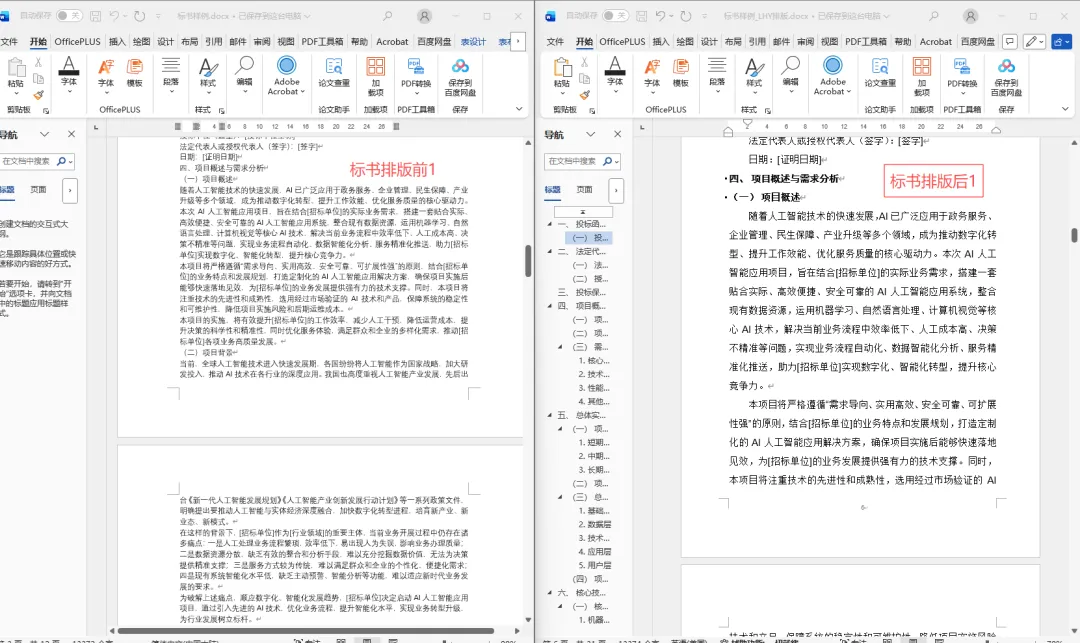
Task: Click user account avatar in left window
Action: 425,16
